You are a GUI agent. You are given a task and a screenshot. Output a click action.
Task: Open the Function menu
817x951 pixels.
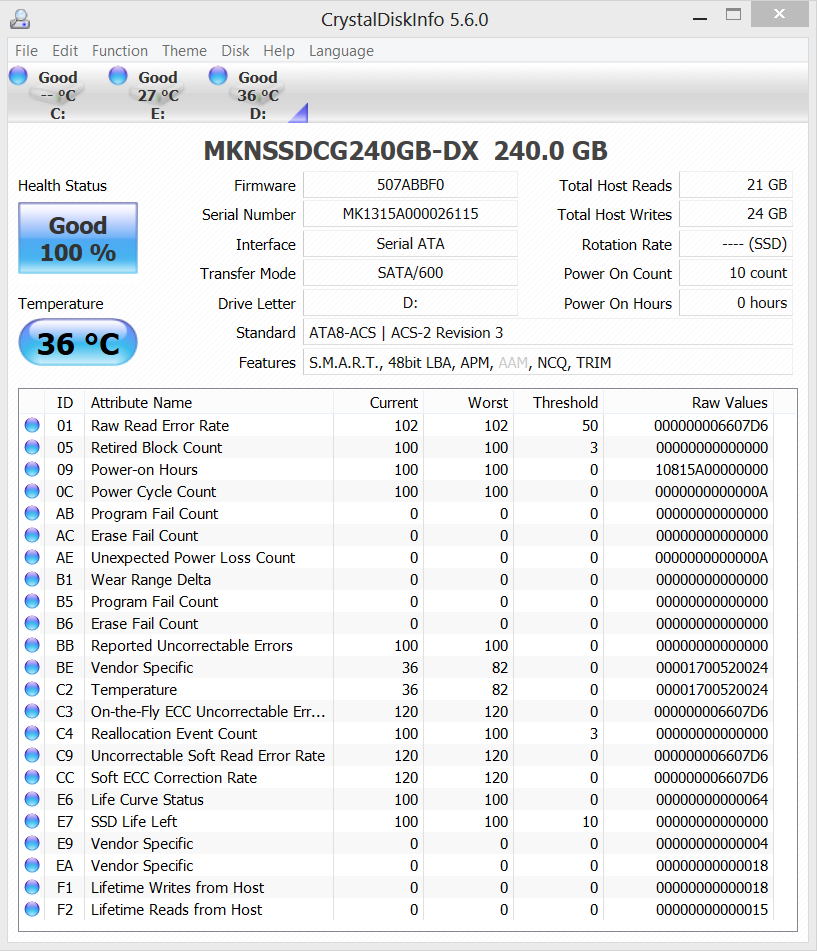119,51
